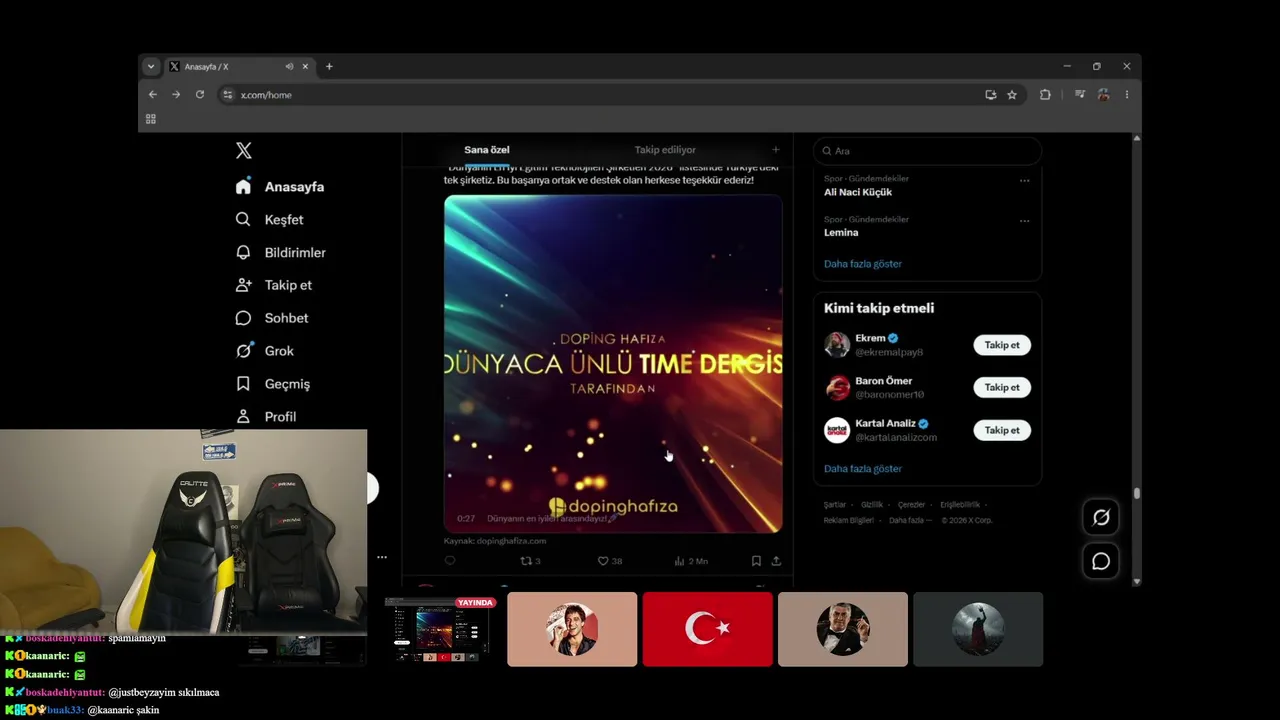This screenshot has height=720, width=1280.
Task: Click the install app icon in address bar
Action: coord(991,95)
